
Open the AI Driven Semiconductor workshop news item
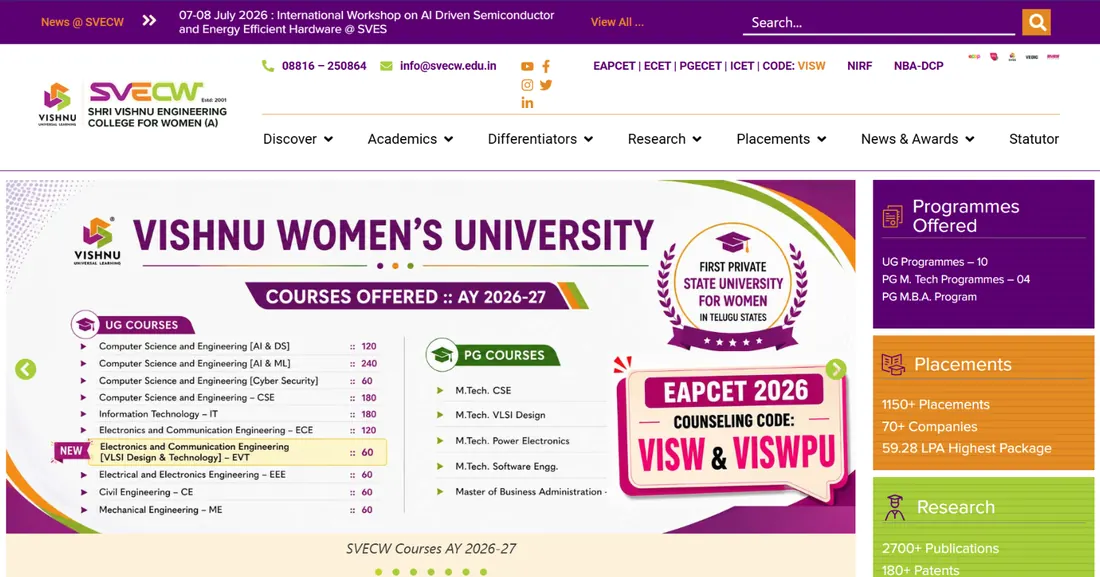(x=366, y=22)
